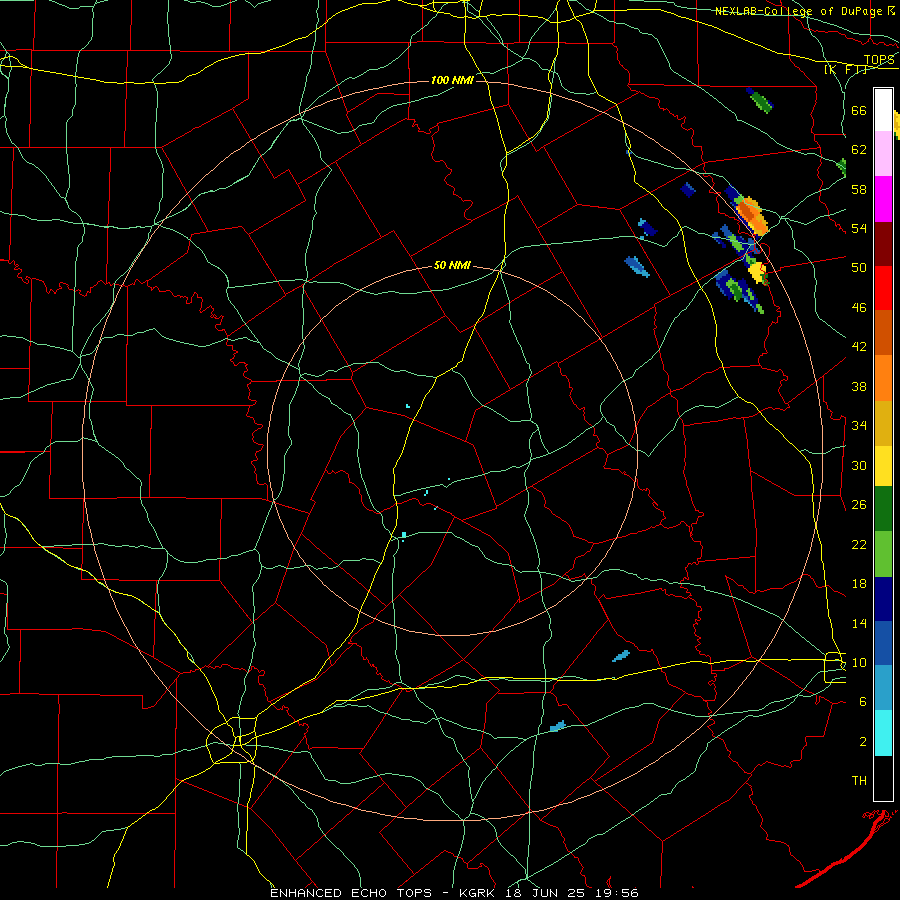The height and width of the screenshot is (900, 900).
Task: Pick the bright red legend swatch
Action: coord(883,288)
